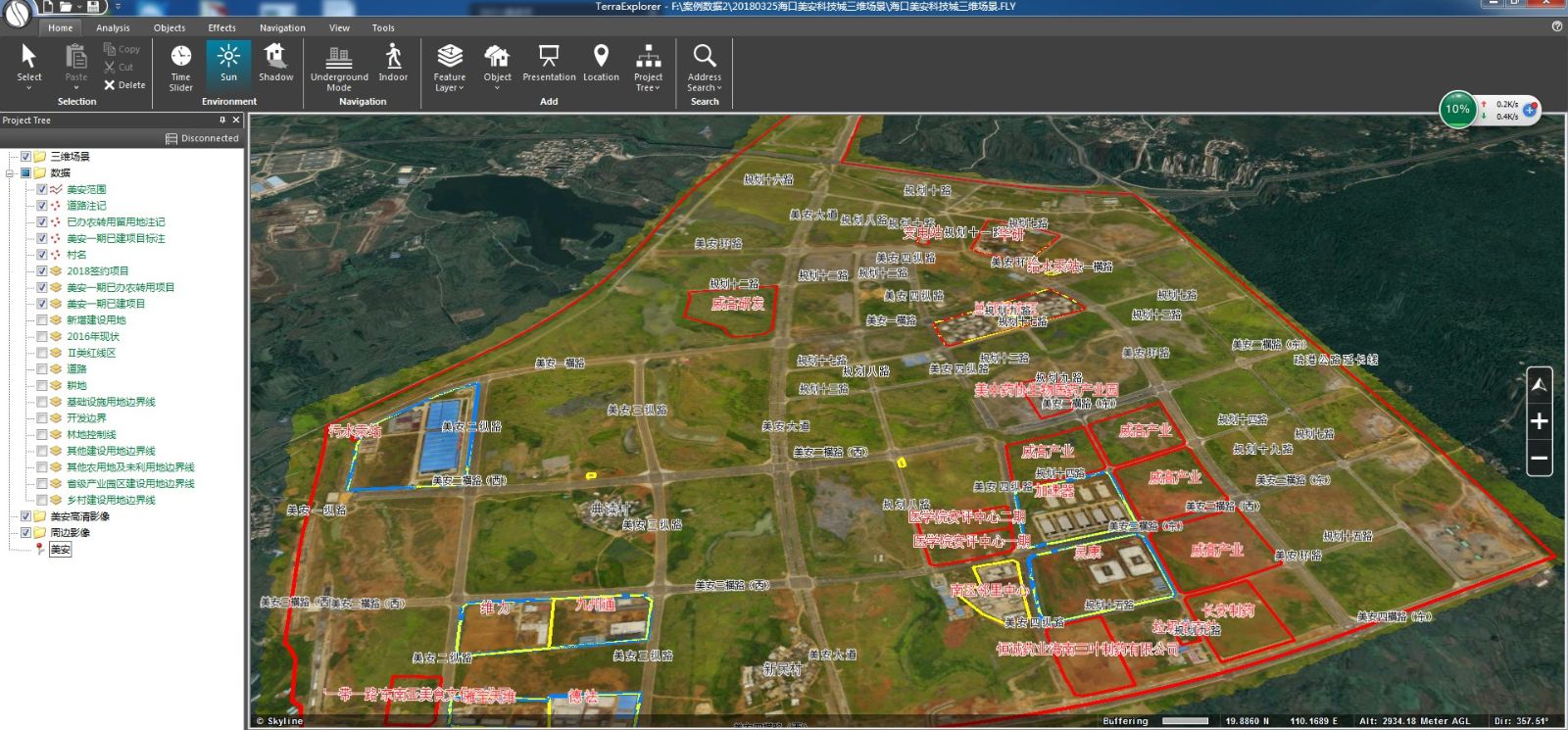Select the 开发边界 layer row
The width and height of the screenshot is (1568, 730).
[x=86, y=418]
